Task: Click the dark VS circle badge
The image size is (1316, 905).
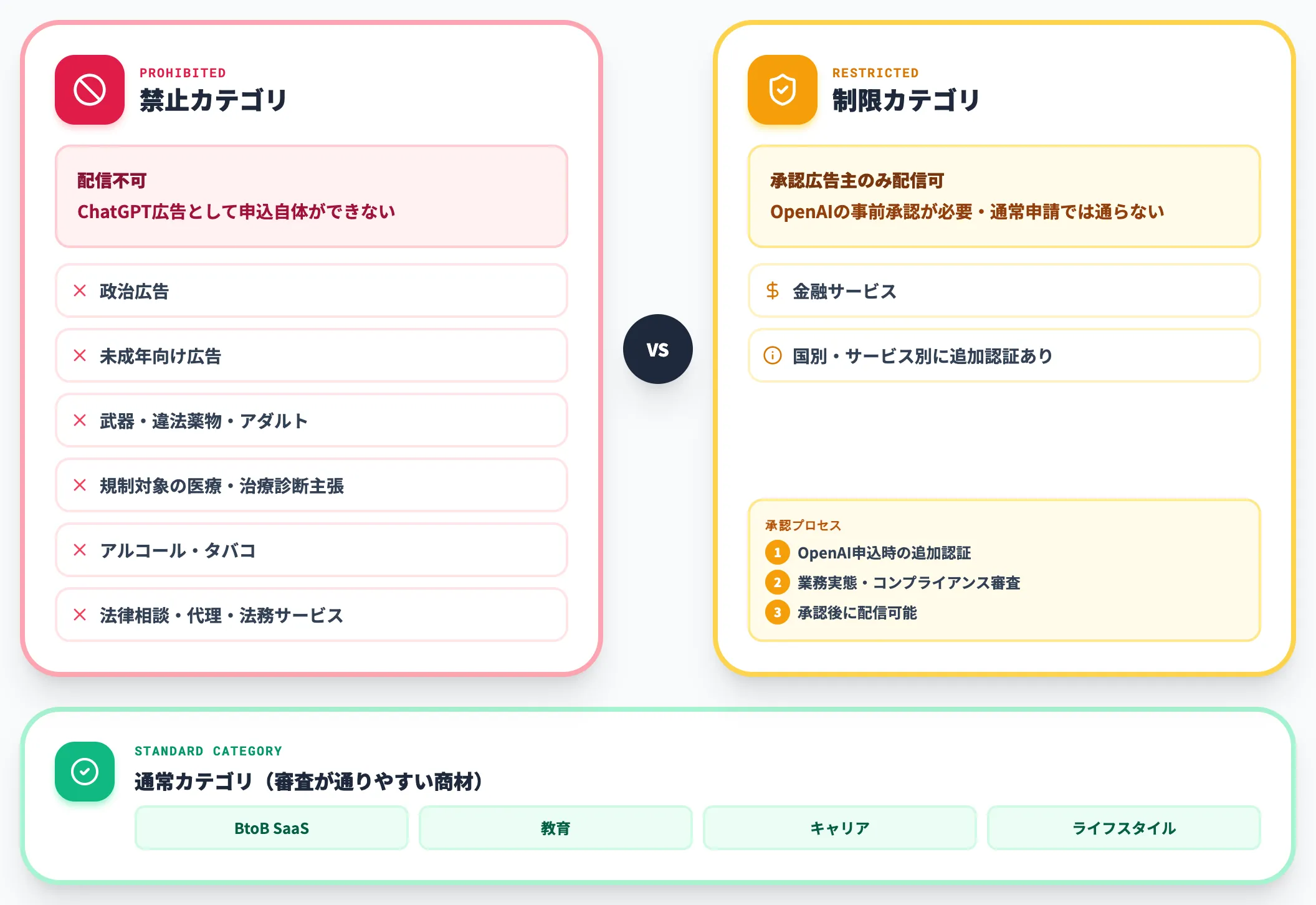Action: point(658,349)
